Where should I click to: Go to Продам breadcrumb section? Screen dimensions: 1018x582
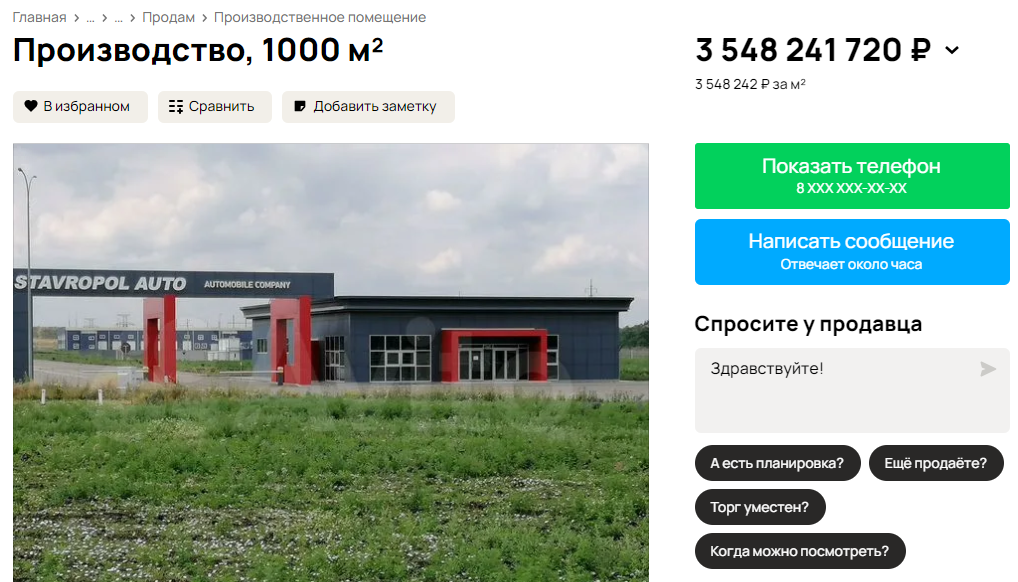point(169,18)
